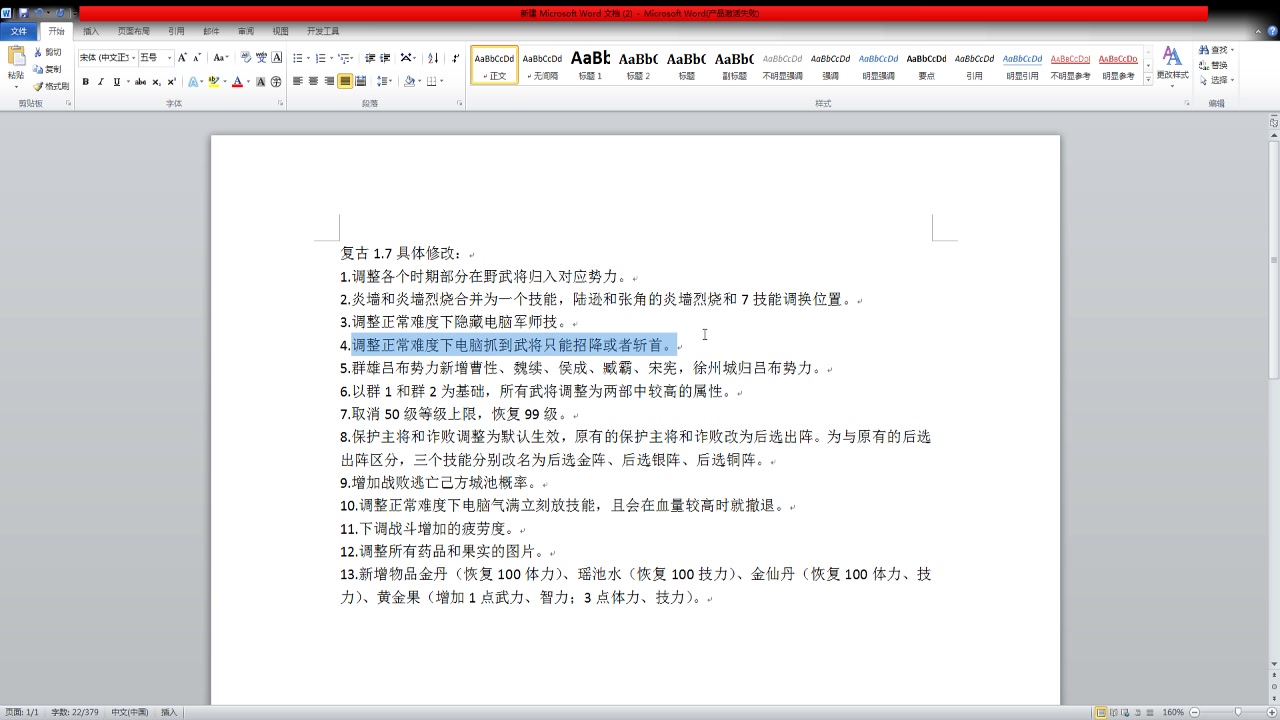
Task: Click 替换 (Replace) in editing group
Action: tap(1214, 65)
